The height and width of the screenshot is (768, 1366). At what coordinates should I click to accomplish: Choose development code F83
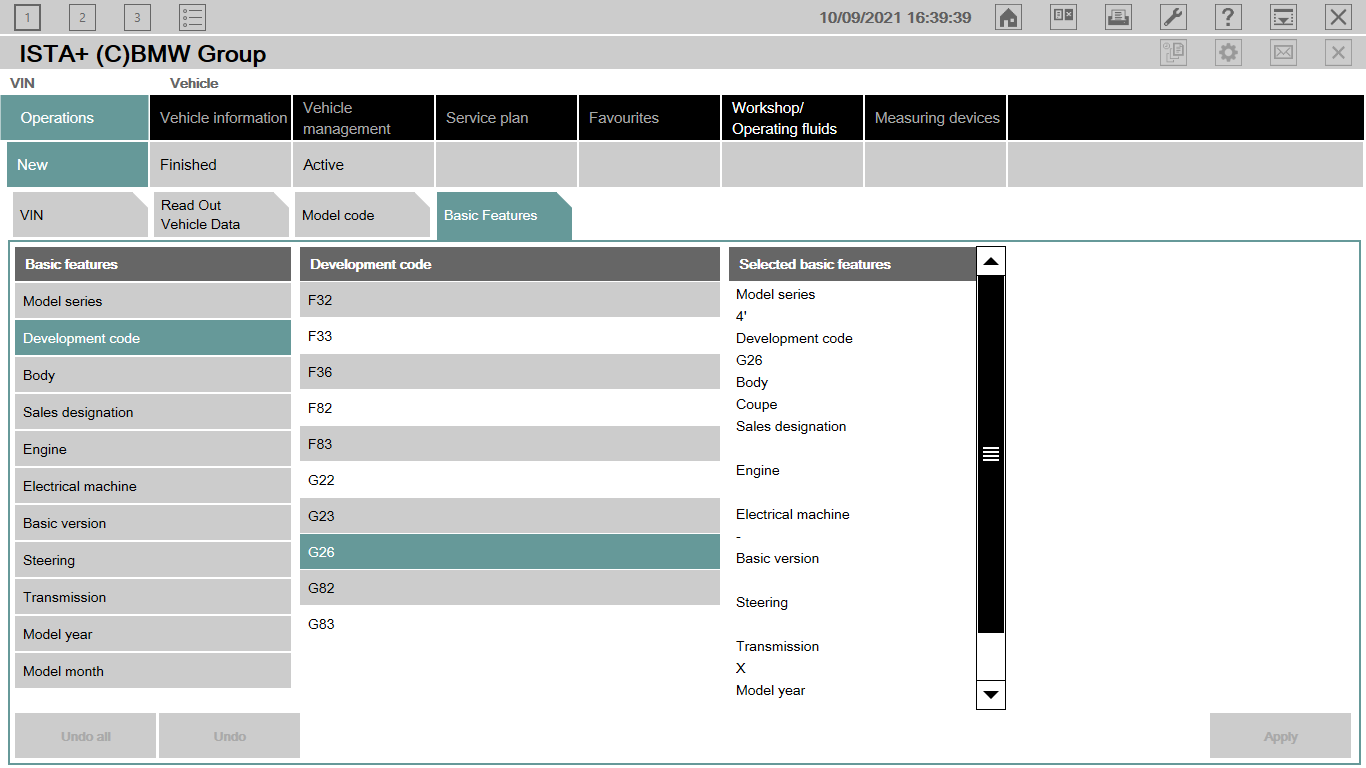pos(510,444)
